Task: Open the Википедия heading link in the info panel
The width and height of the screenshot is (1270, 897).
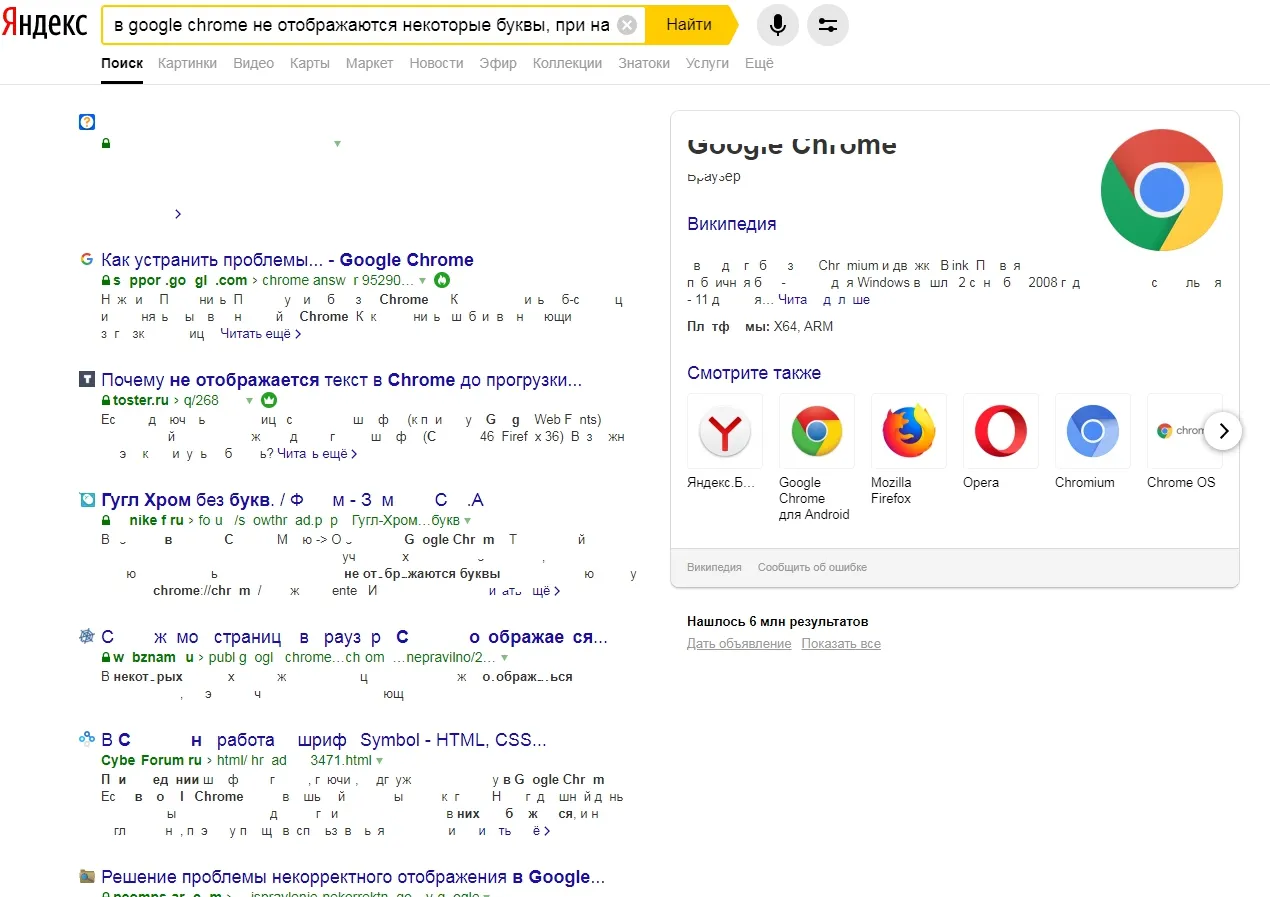Action: coord(732,224)
